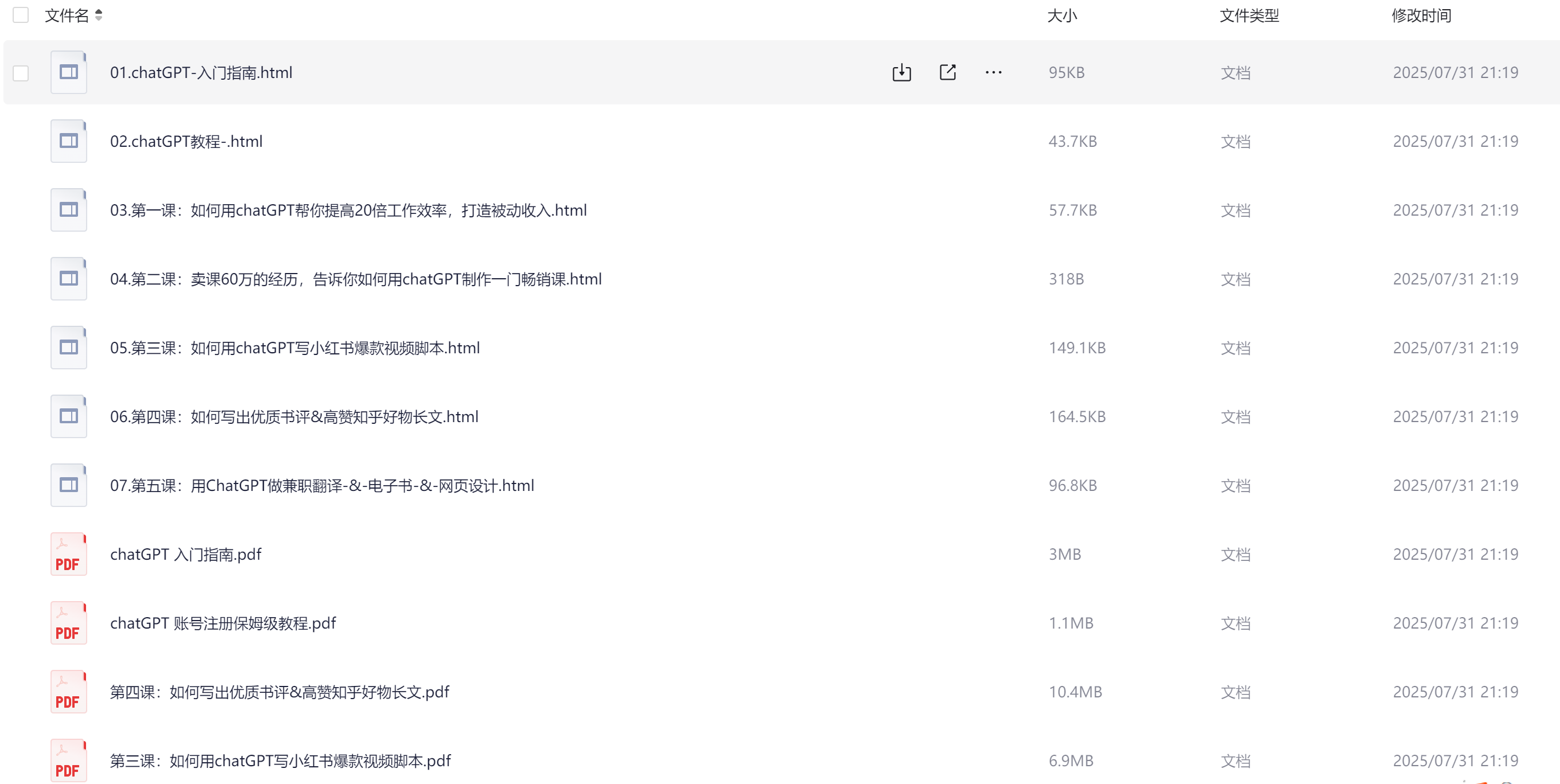Viewport: 1560px width, 784px height.
Task: Click the 6.9MB size cell
Action: coord(1071,761)
